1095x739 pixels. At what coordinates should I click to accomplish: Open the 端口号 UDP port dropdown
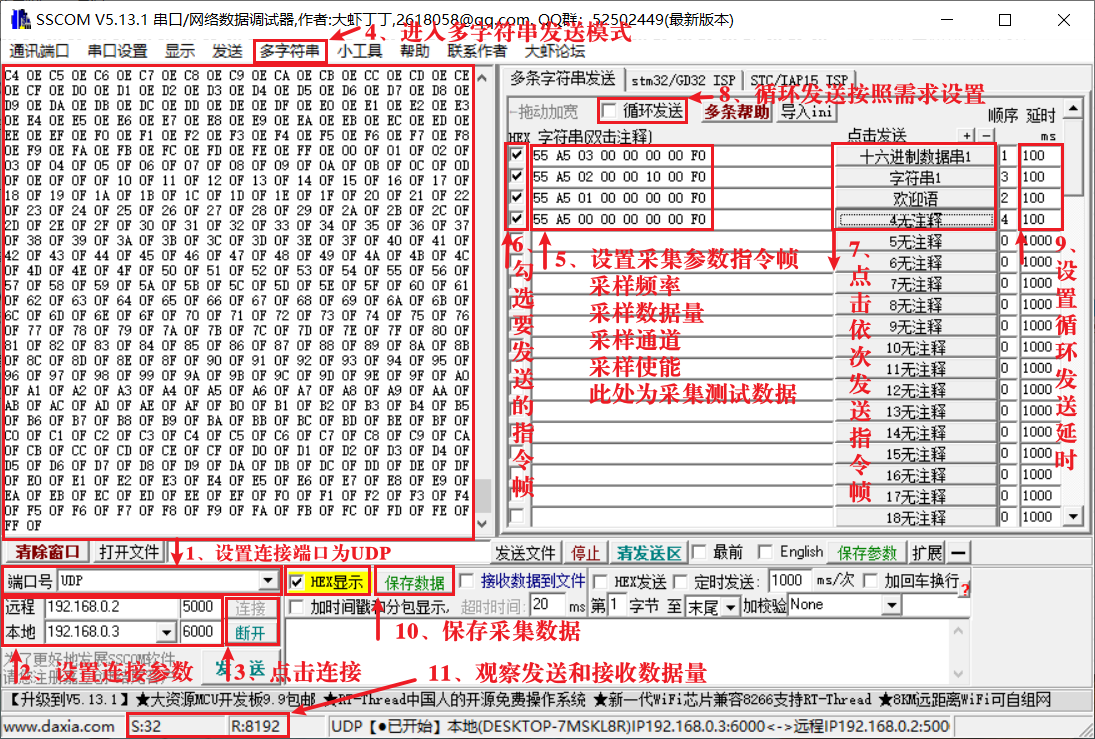(x=268, y=581)
